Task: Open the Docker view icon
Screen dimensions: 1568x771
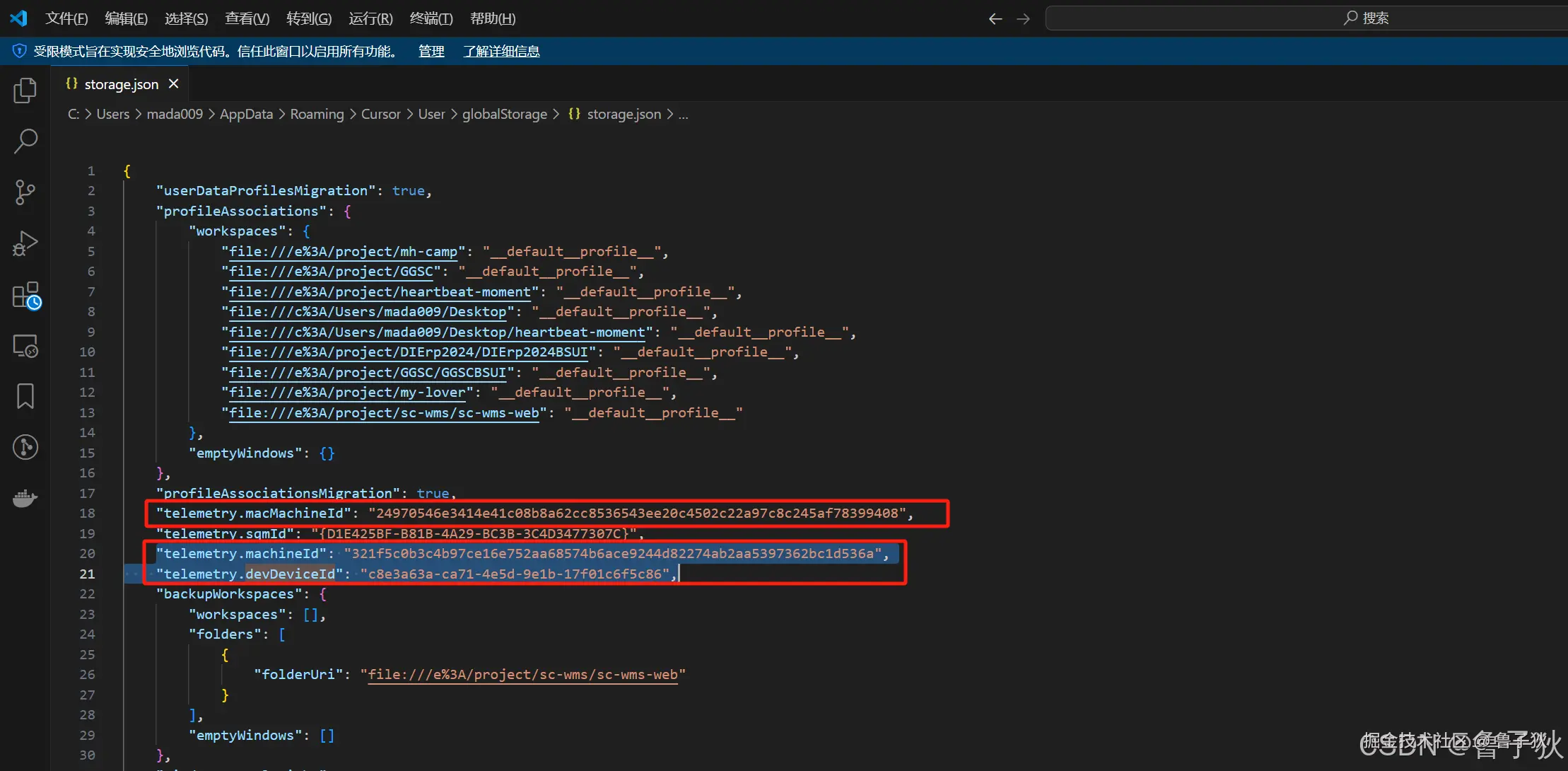Action: [x=25, y=499]
